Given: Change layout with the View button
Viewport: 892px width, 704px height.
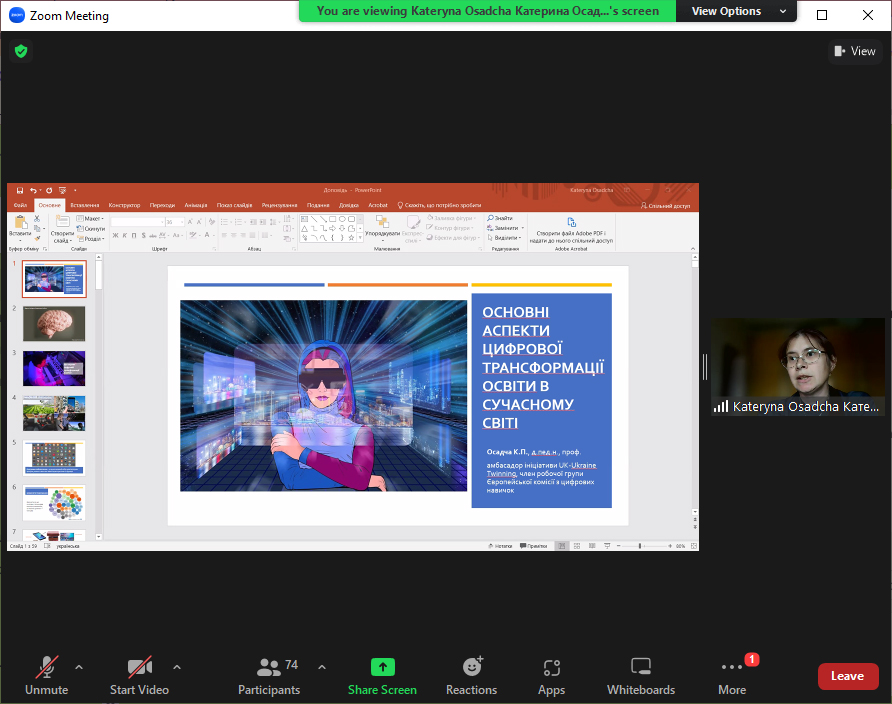Looking at the screenshot, I should 854,51.
